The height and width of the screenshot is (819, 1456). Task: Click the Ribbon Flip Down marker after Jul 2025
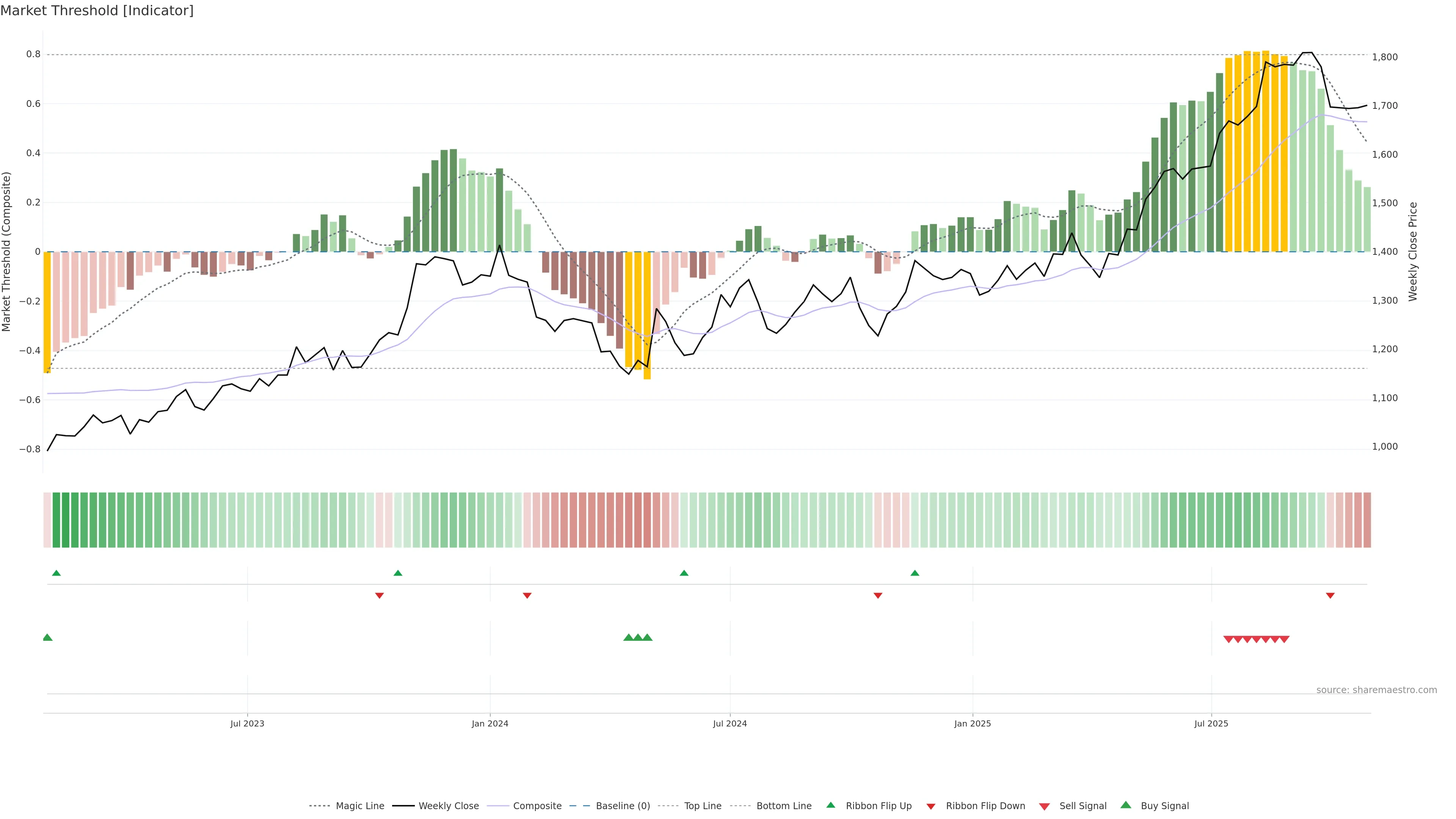coord(1330,595)
